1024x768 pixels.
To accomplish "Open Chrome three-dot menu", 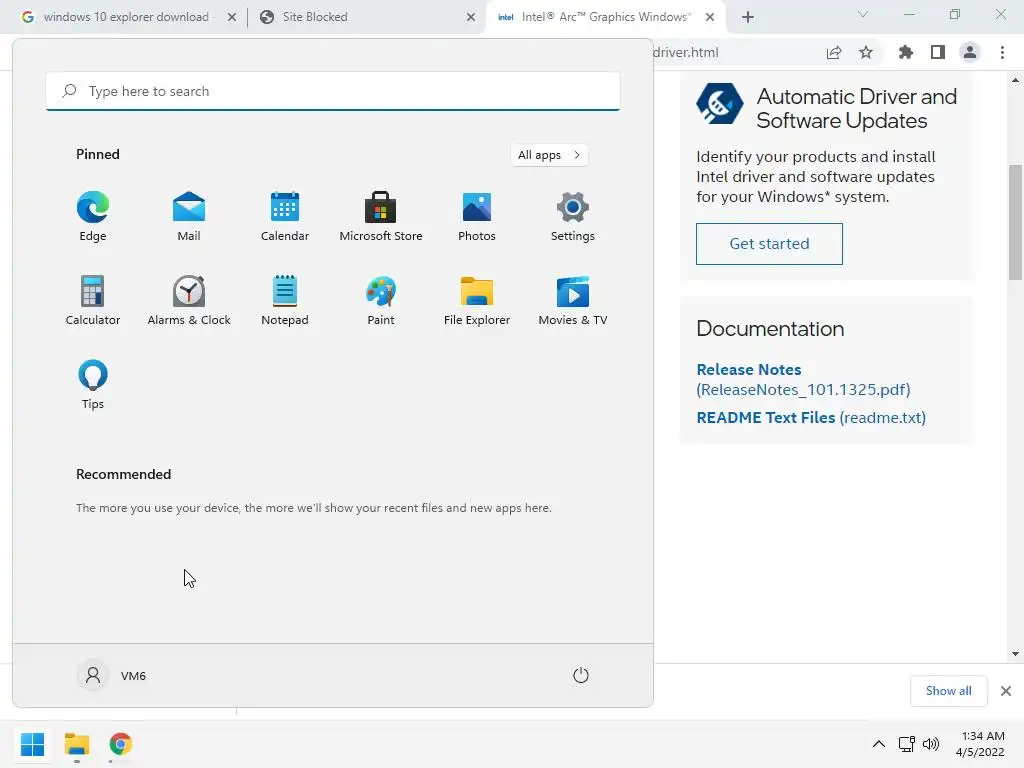I will (1002, 53).
